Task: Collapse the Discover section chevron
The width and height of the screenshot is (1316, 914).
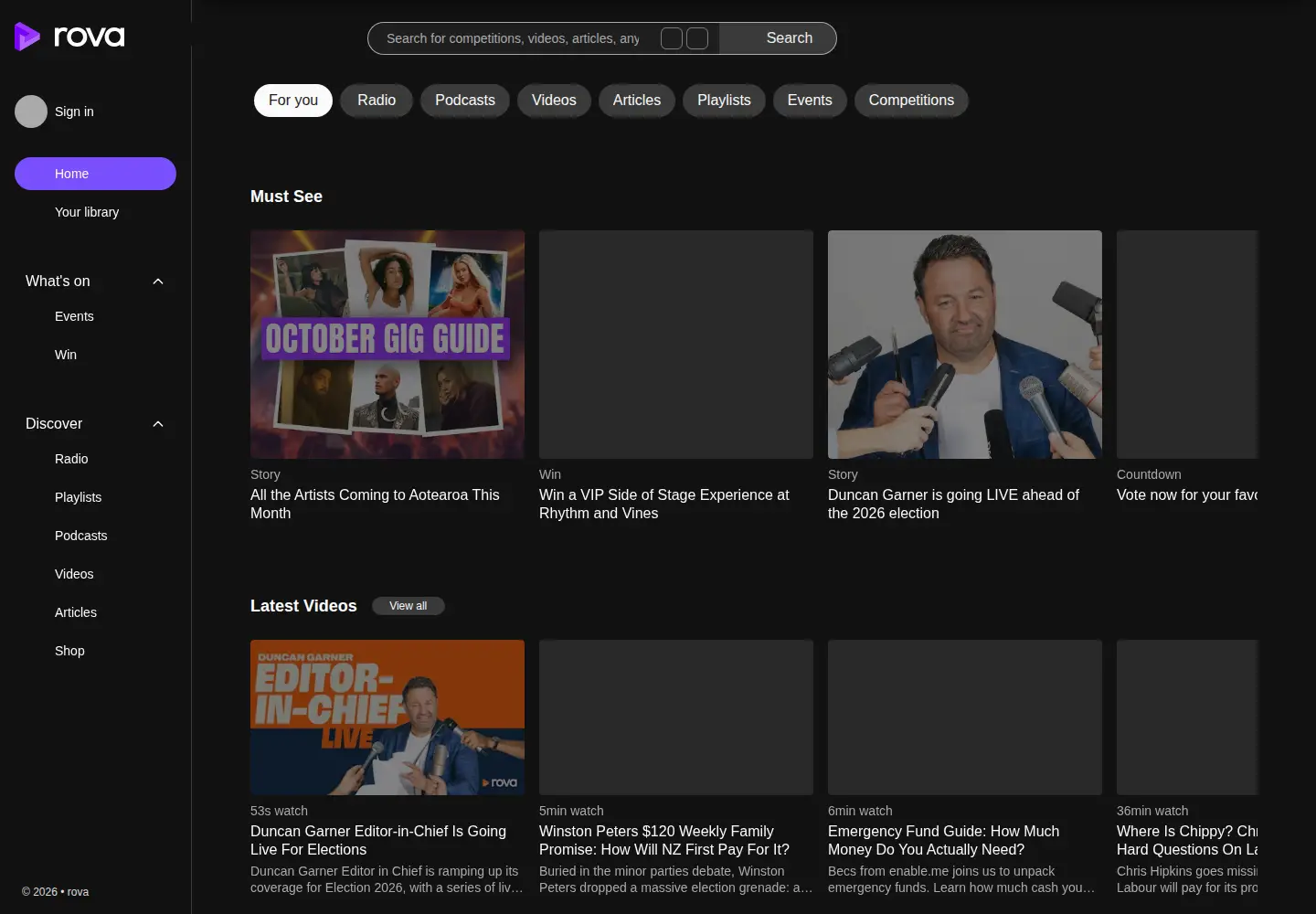Action: [158, 424]
